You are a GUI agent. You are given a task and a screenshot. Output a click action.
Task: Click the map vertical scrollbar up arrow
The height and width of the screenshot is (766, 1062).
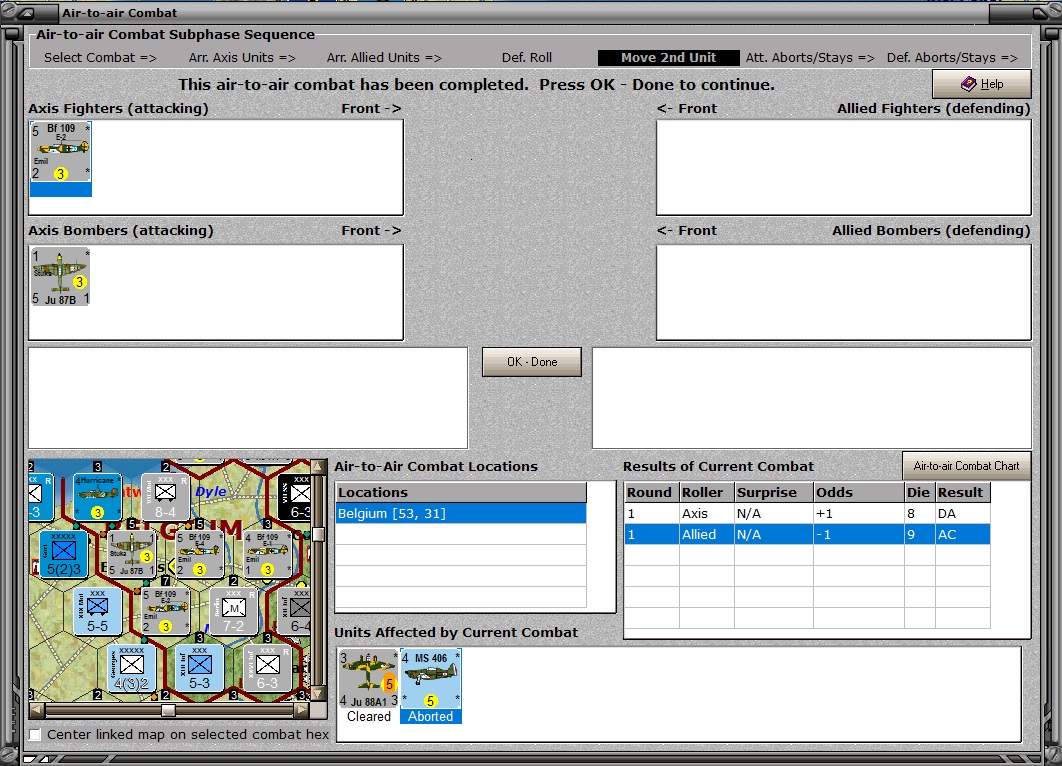[317, 467]
